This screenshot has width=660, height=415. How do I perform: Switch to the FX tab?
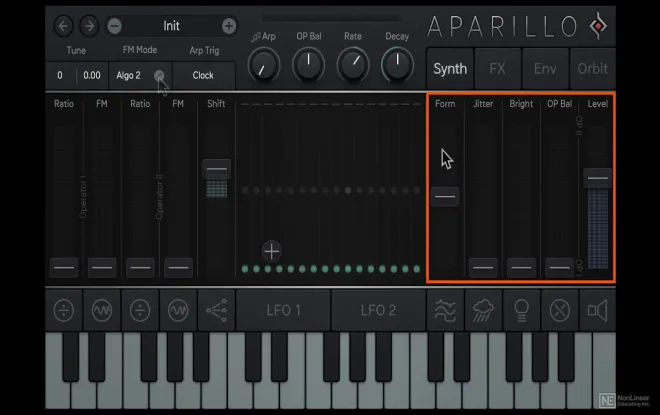(x=498, y=69)
